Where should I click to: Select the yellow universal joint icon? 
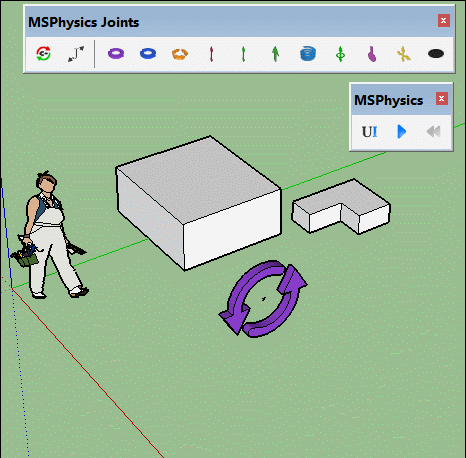(404, 54)
